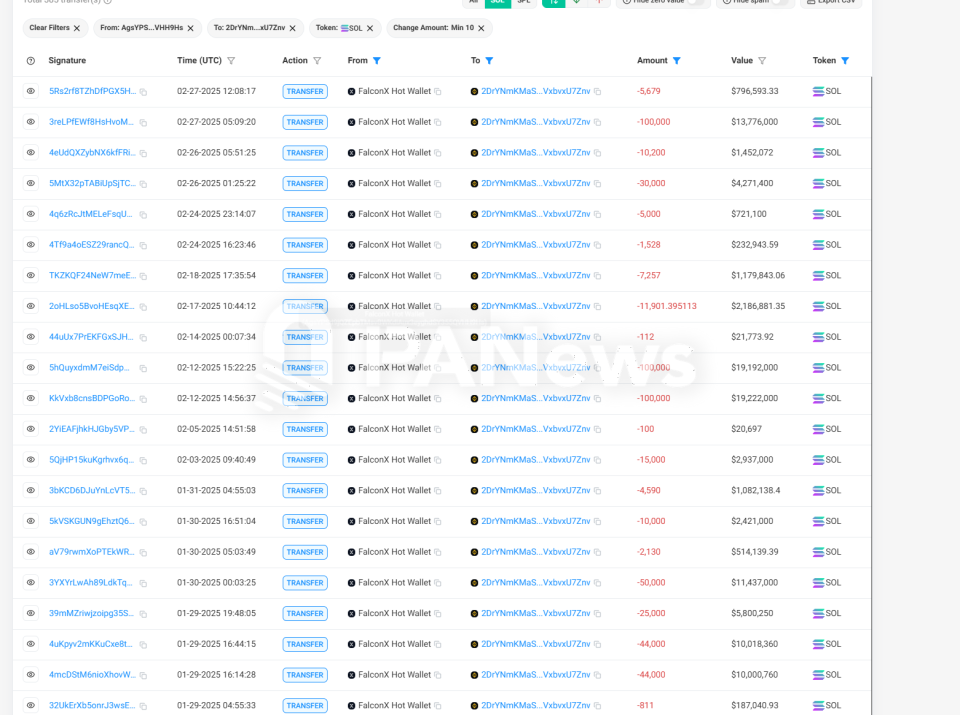Copy FalconX Hot Wallet address in 02-18-2025 17:35:54 row

pyautogui.click(x=438, y=275)
